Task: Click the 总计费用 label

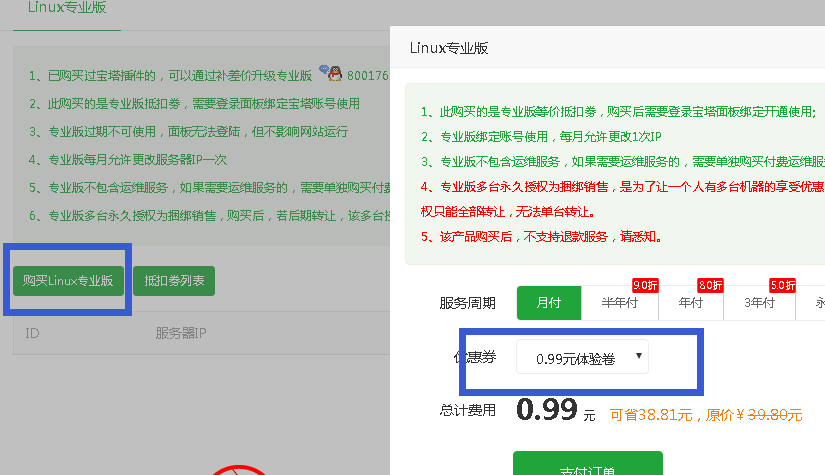Action: pyautogui.click(x=468, y=410)
